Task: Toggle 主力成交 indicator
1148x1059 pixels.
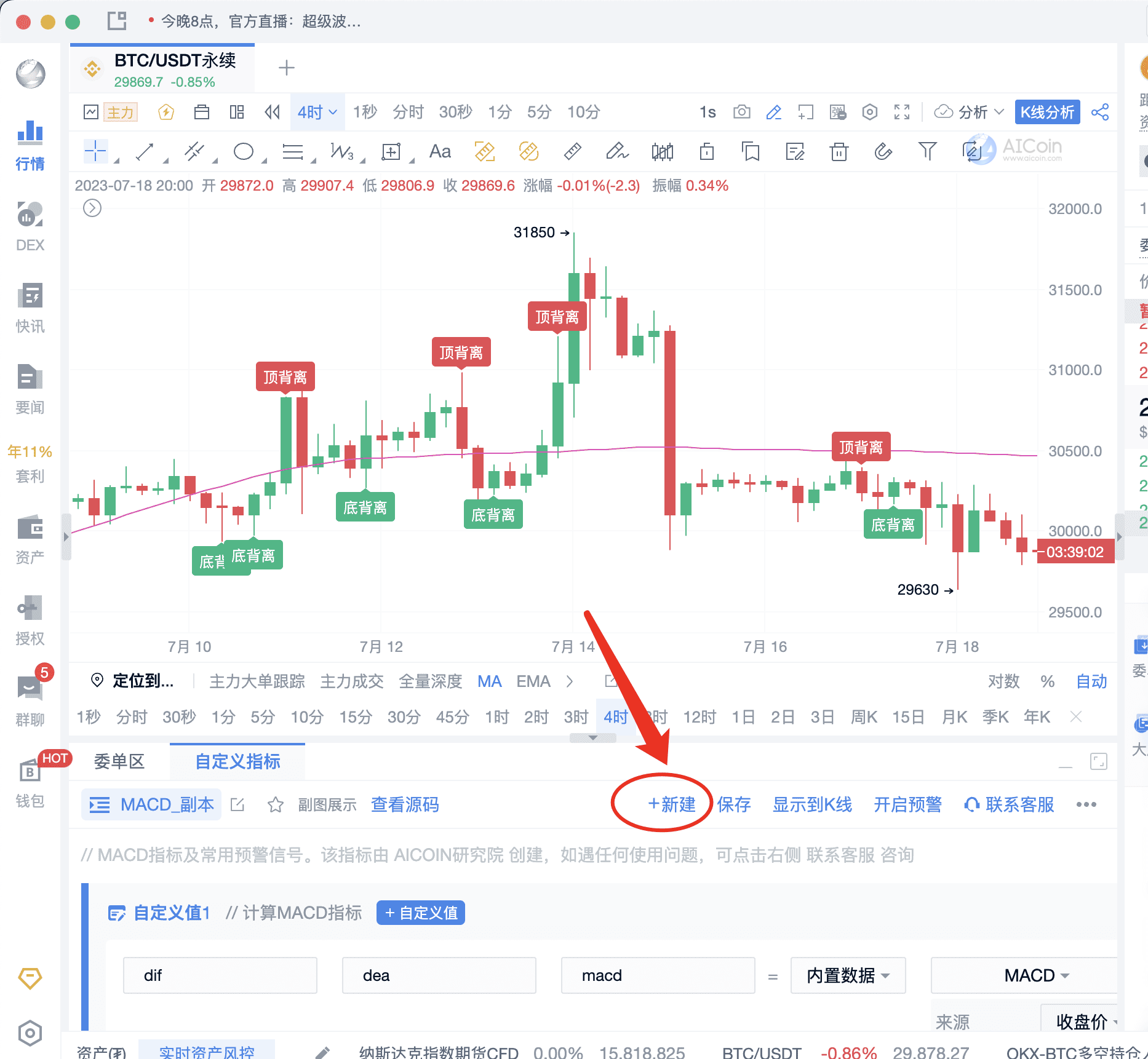Action: [x=352, y=681]
